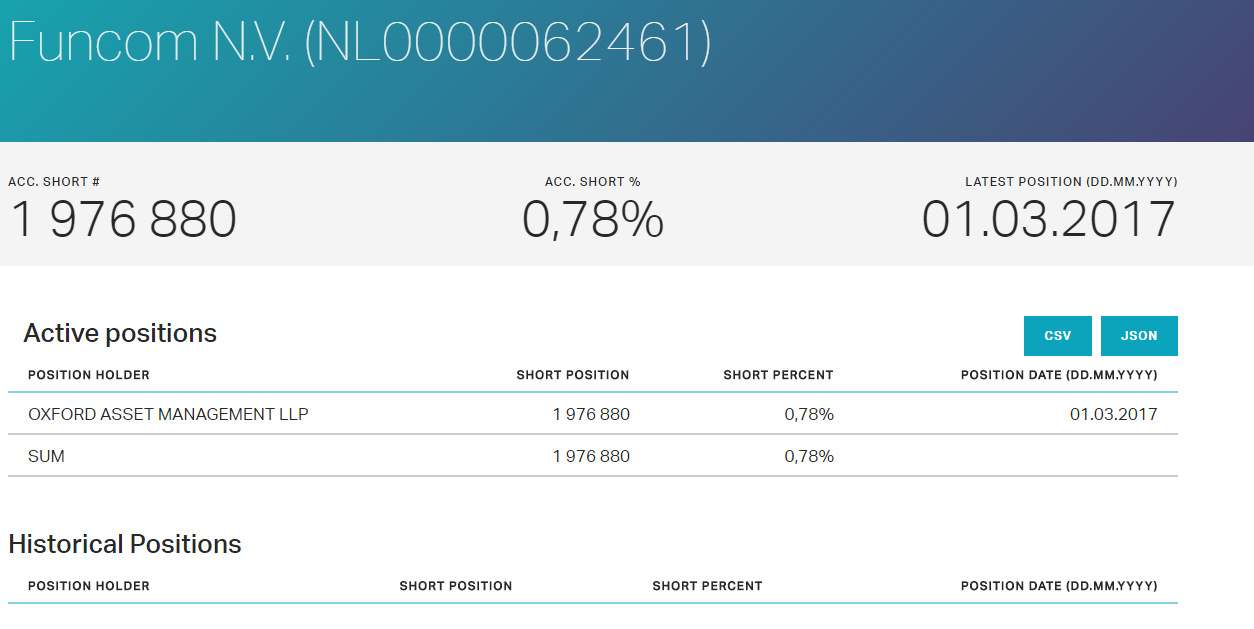1254x629 pixels.
Task: Click the large 0,78% accumulated short percent
Action: click(x=593, y=219)
